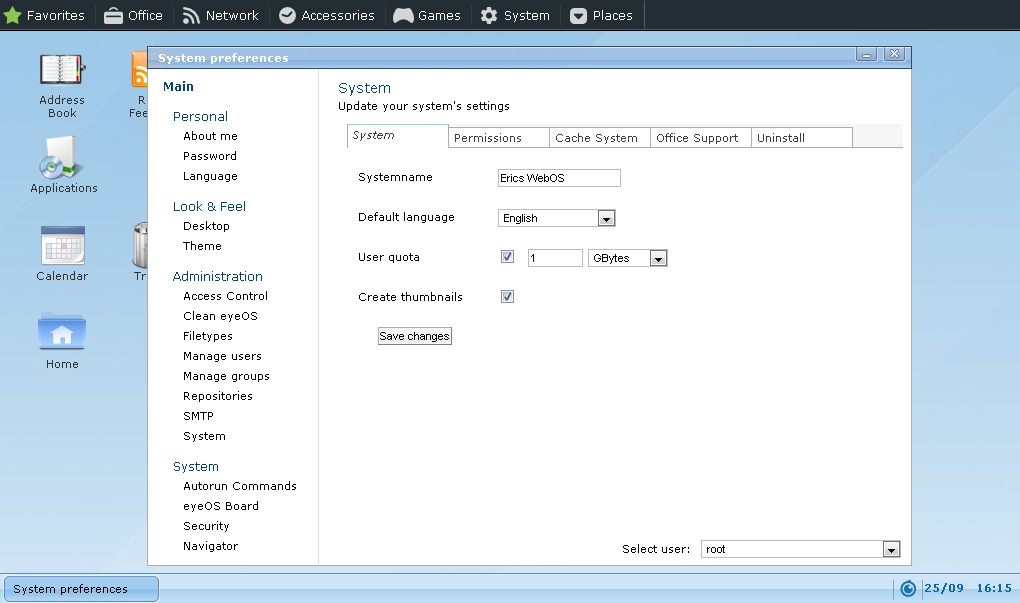Open Security settings in sidebar
1020x603 pixels.
pyautogui.click(x=206, y=526)
